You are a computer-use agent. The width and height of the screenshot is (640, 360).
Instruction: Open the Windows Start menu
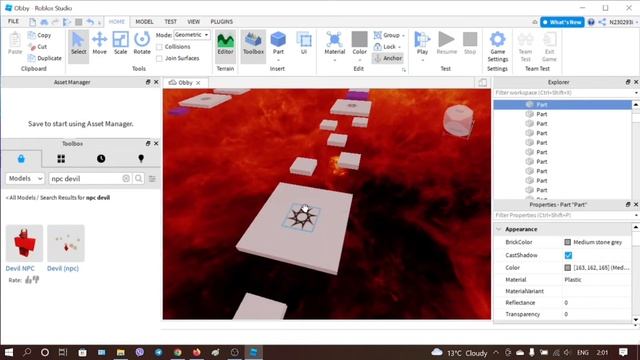point(9,352)
